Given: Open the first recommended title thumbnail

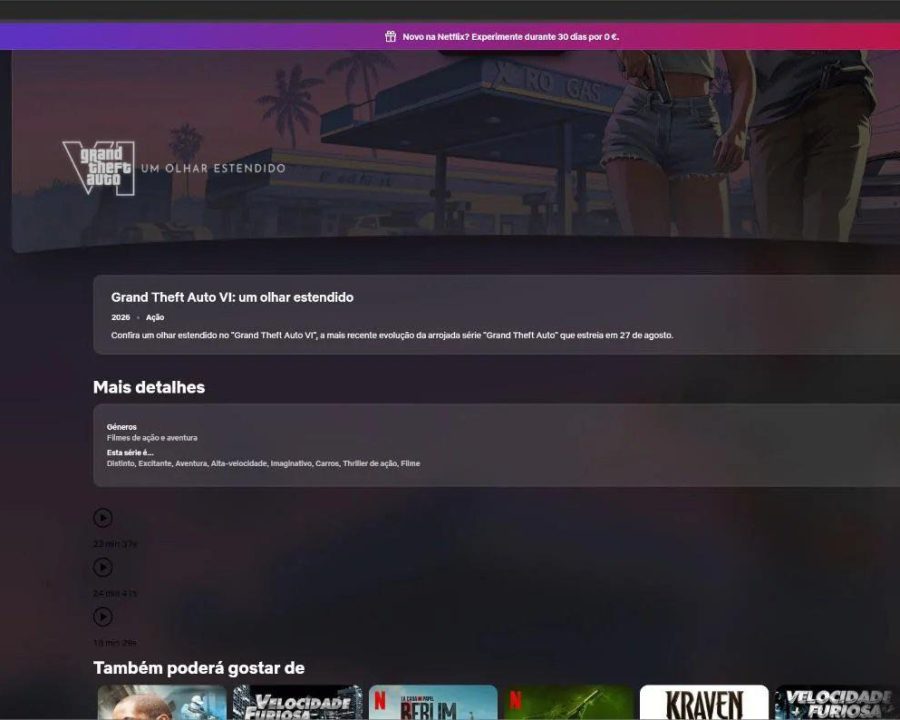Looking at the screenshot, I should (162, 702).
